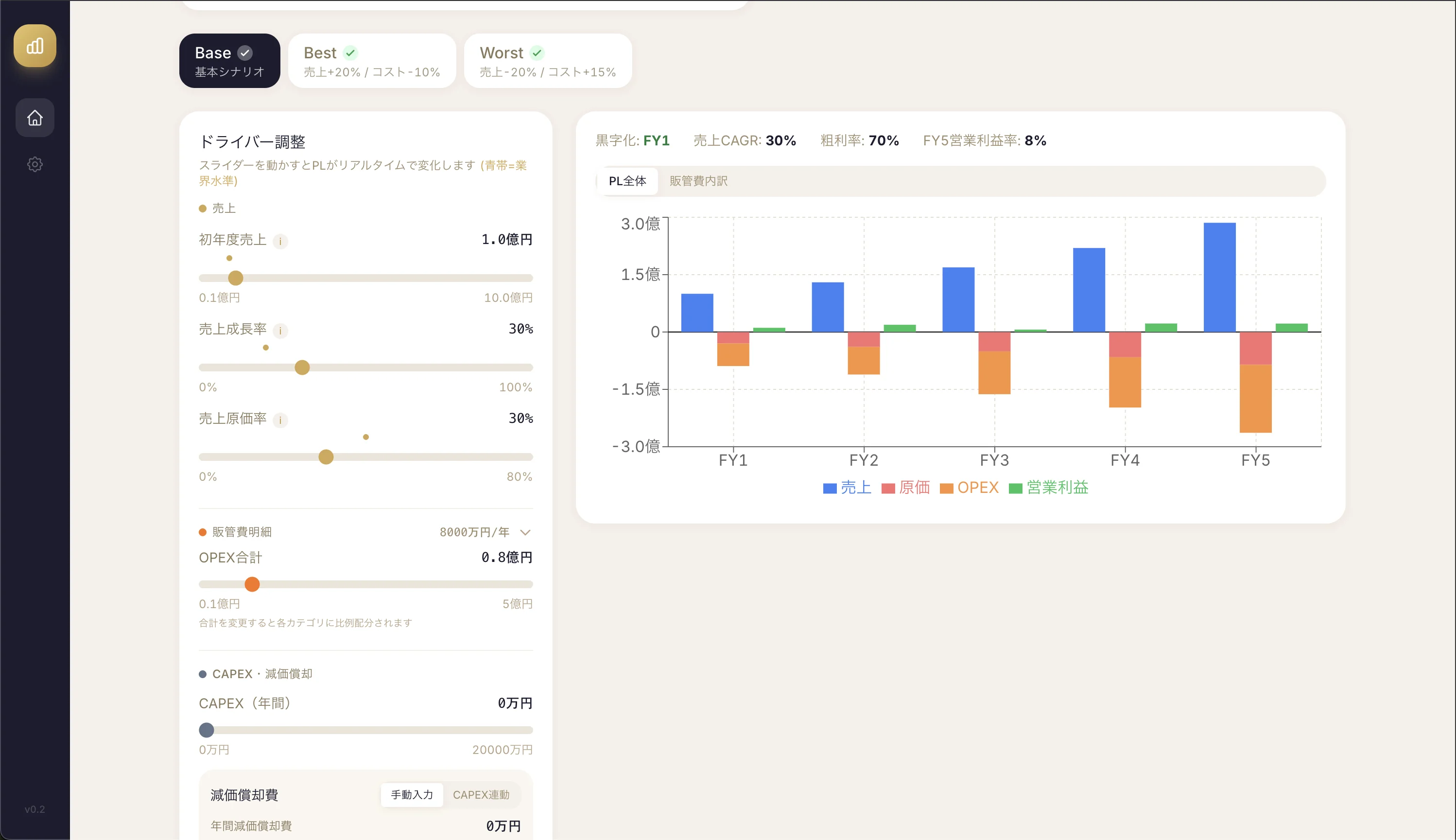1456x840 pixels.
Task: Show info tooltip for 初年度売上
Action: click(280, 241)
